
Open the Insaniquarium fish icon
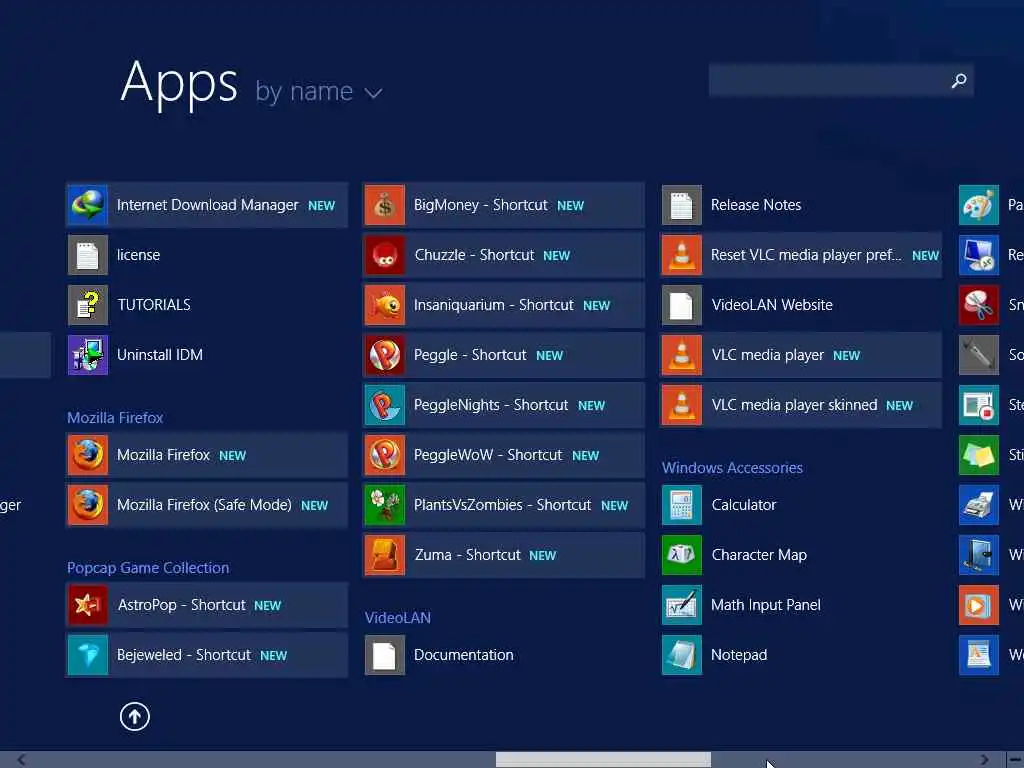point(385,305)
